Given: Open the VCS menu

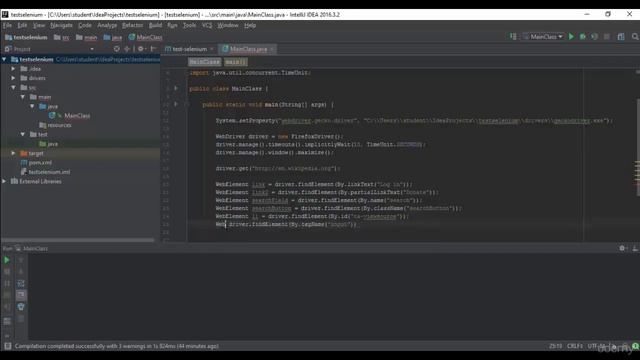Looking at the screenshot, I should 207,25.
